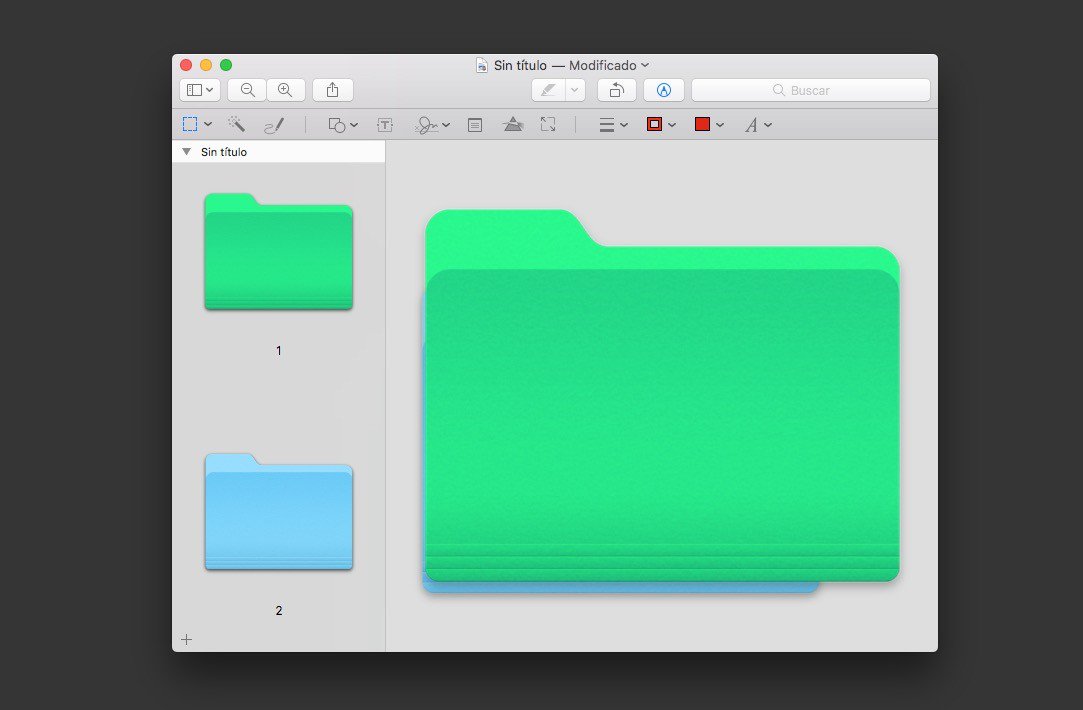Open the border color dropdown arrow

(671, 124)
